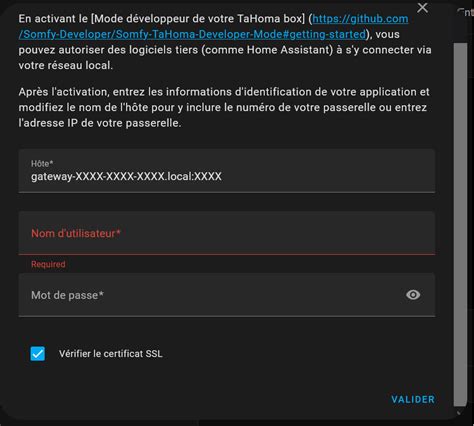Click the paragraph starting with Après l'activation
This screenshot has width=474, height=426.
224,107
